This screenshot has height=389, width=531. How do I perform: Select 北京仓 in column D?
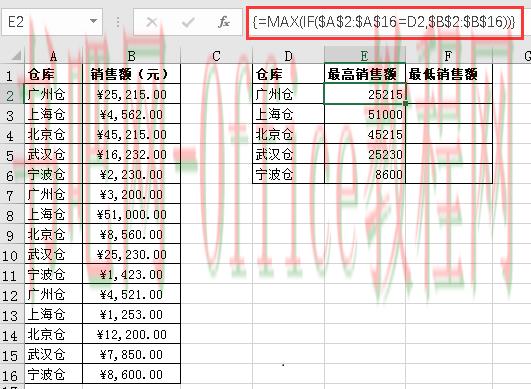(289, 134)
